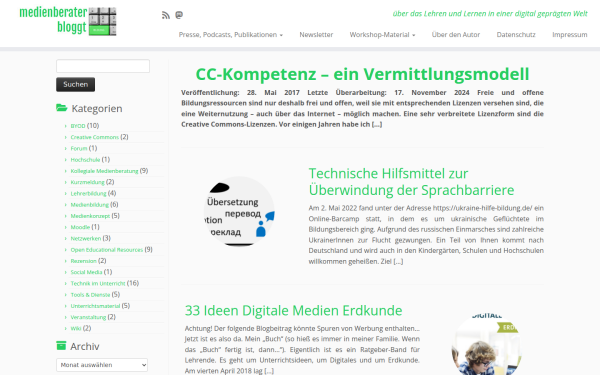Select the Medienbildung category
This screenshot has width=600, height=375.
coord(90,205)
